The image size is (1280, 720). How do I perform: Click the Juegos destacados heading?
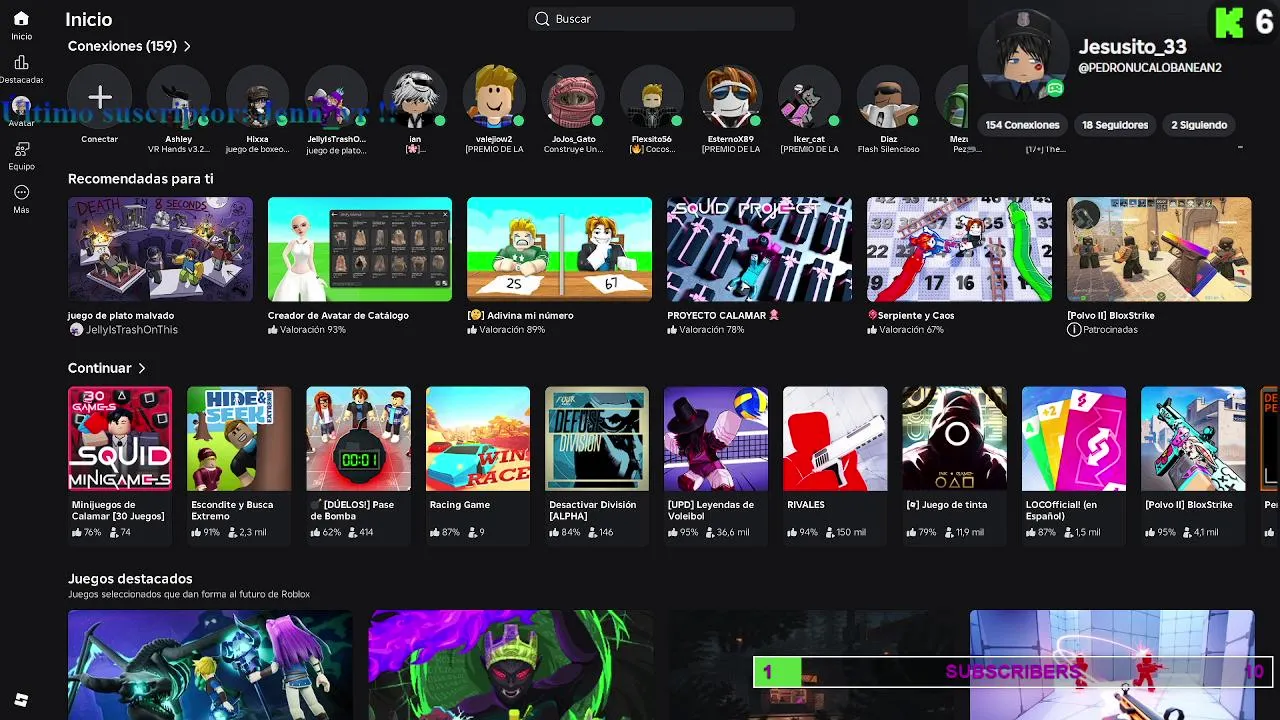click(x=130, y=579)
